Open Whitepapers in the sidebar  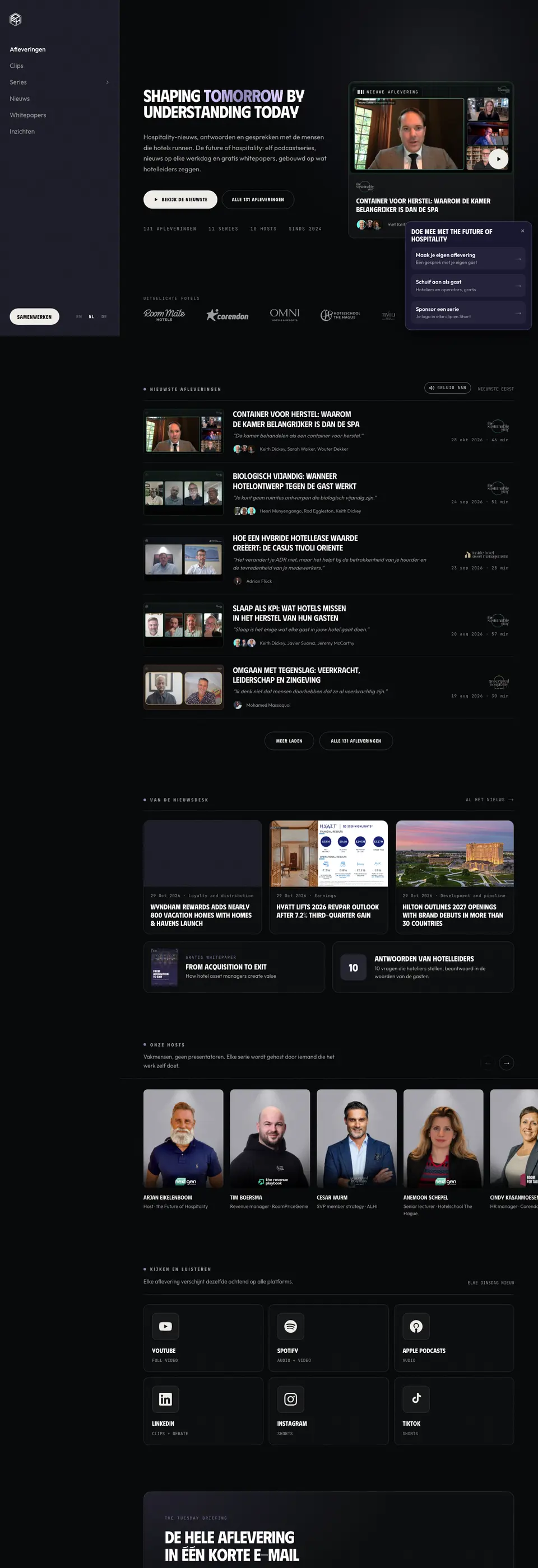coord(27,115)
